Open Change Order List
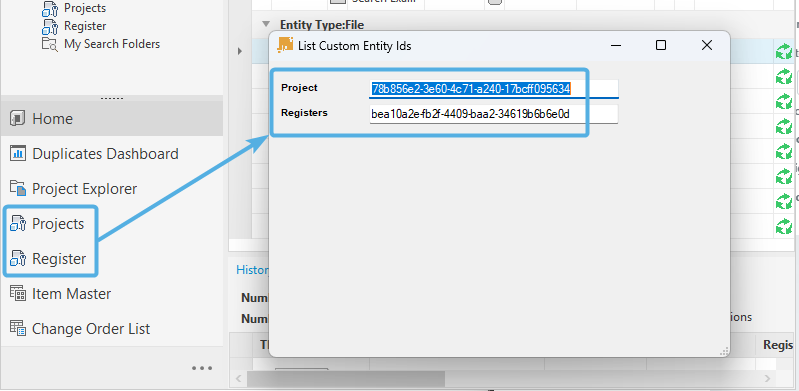799x391 pixels. click(91, 329)
